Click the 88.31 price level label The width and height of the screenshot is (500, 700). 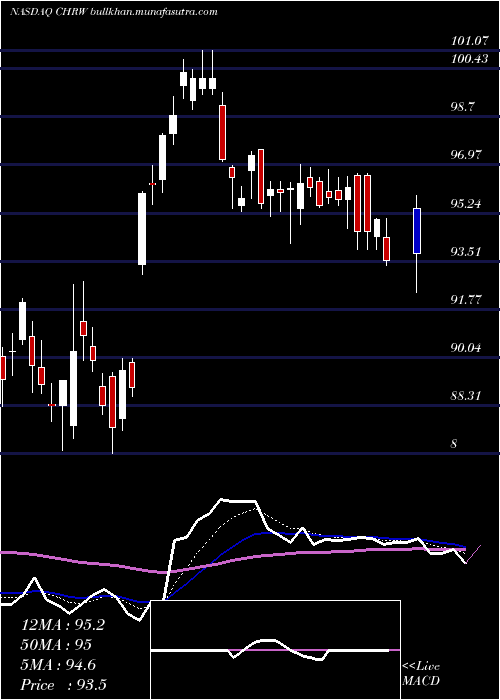[467, 396]
